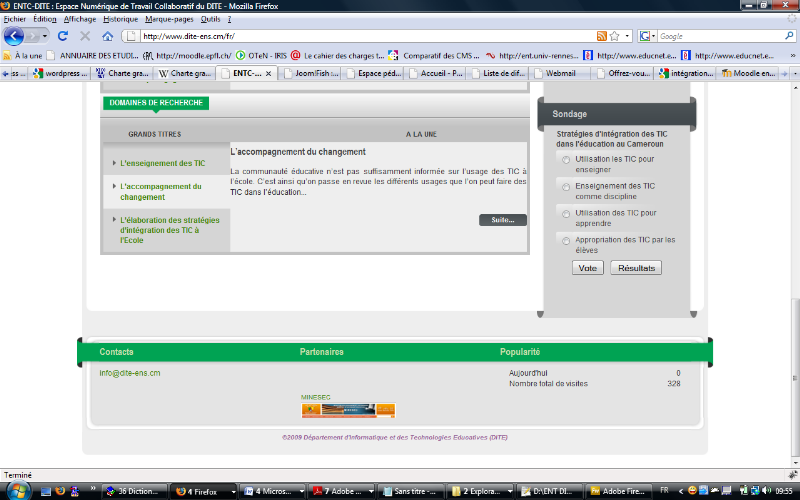The height and width of the screenshot is (500, 800).
Task: Go forward with the Forward arrow button
Action: [32, 36]
